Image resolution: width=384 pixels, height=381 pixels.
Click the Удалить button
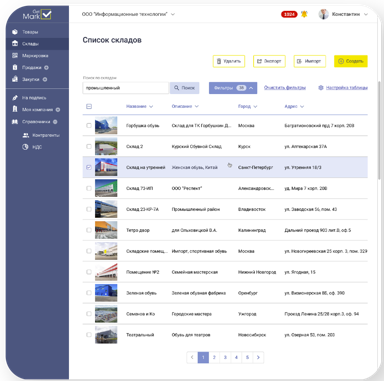coord(229,61)
